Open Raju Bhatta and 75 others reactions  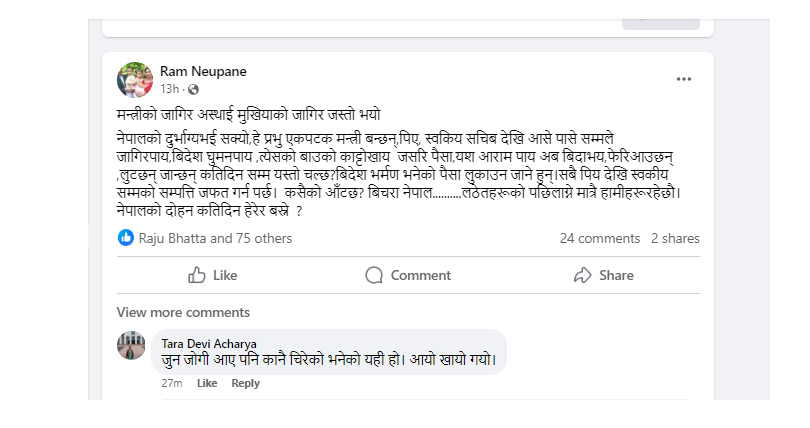[x=215, y=239]
